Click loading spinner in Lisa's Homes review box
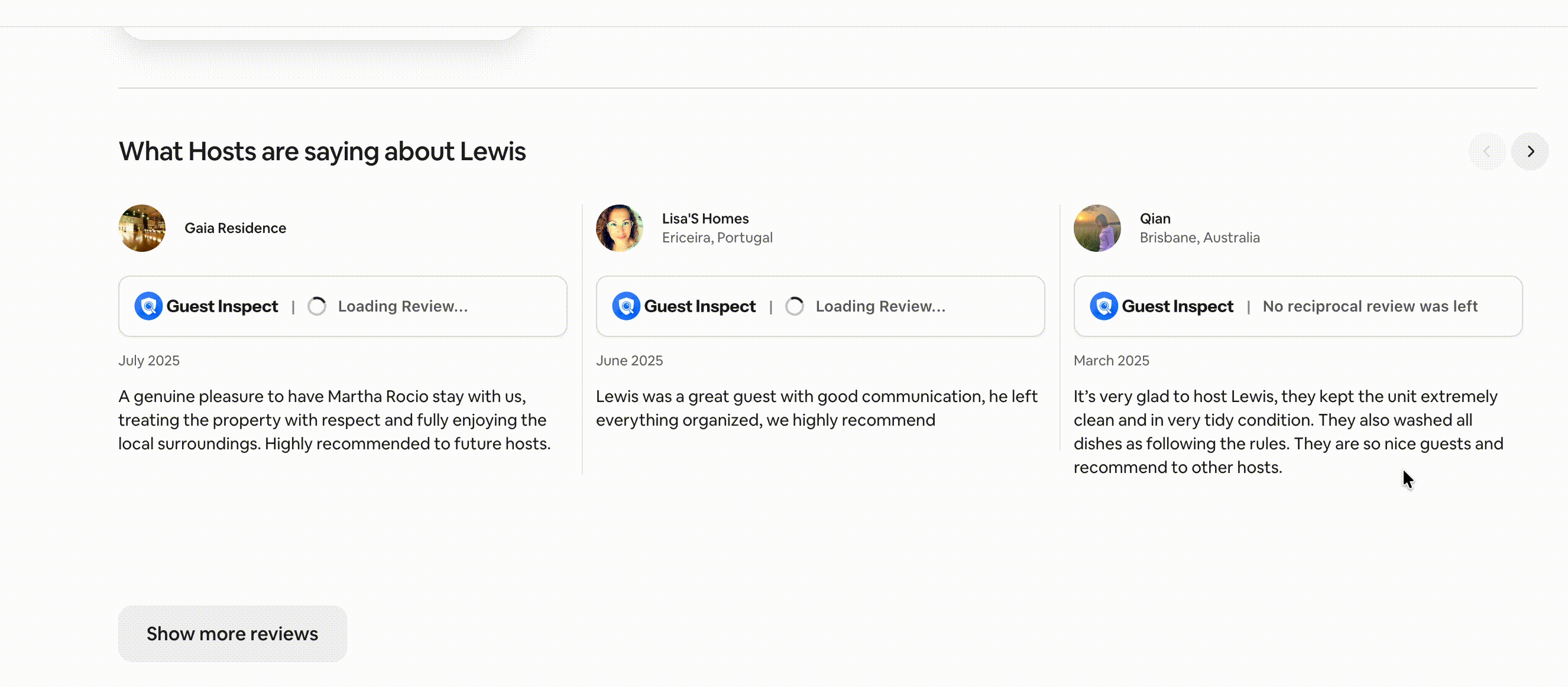Viewport: 1568px width, 687px height. [x=795, y=306]
